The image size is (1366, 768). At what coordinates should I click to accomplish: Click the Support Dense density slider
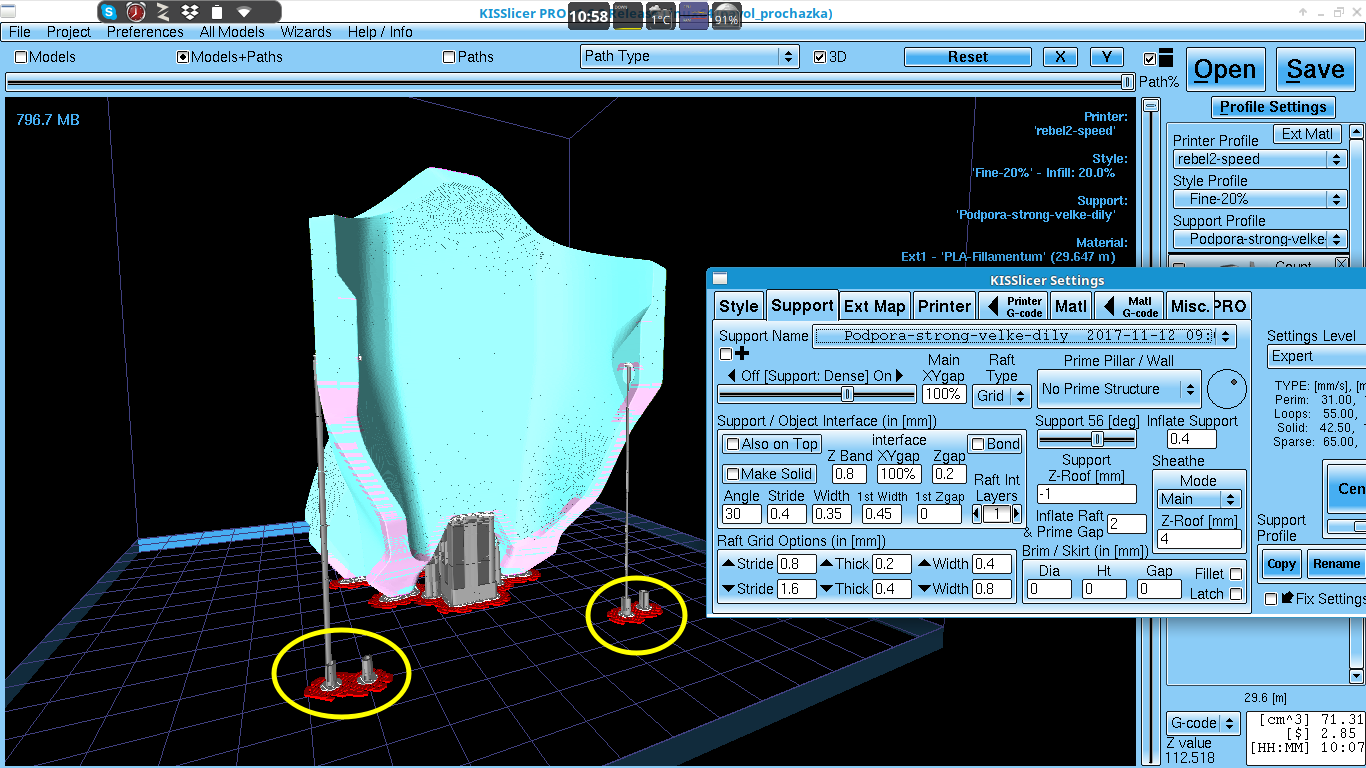point(817,394)
